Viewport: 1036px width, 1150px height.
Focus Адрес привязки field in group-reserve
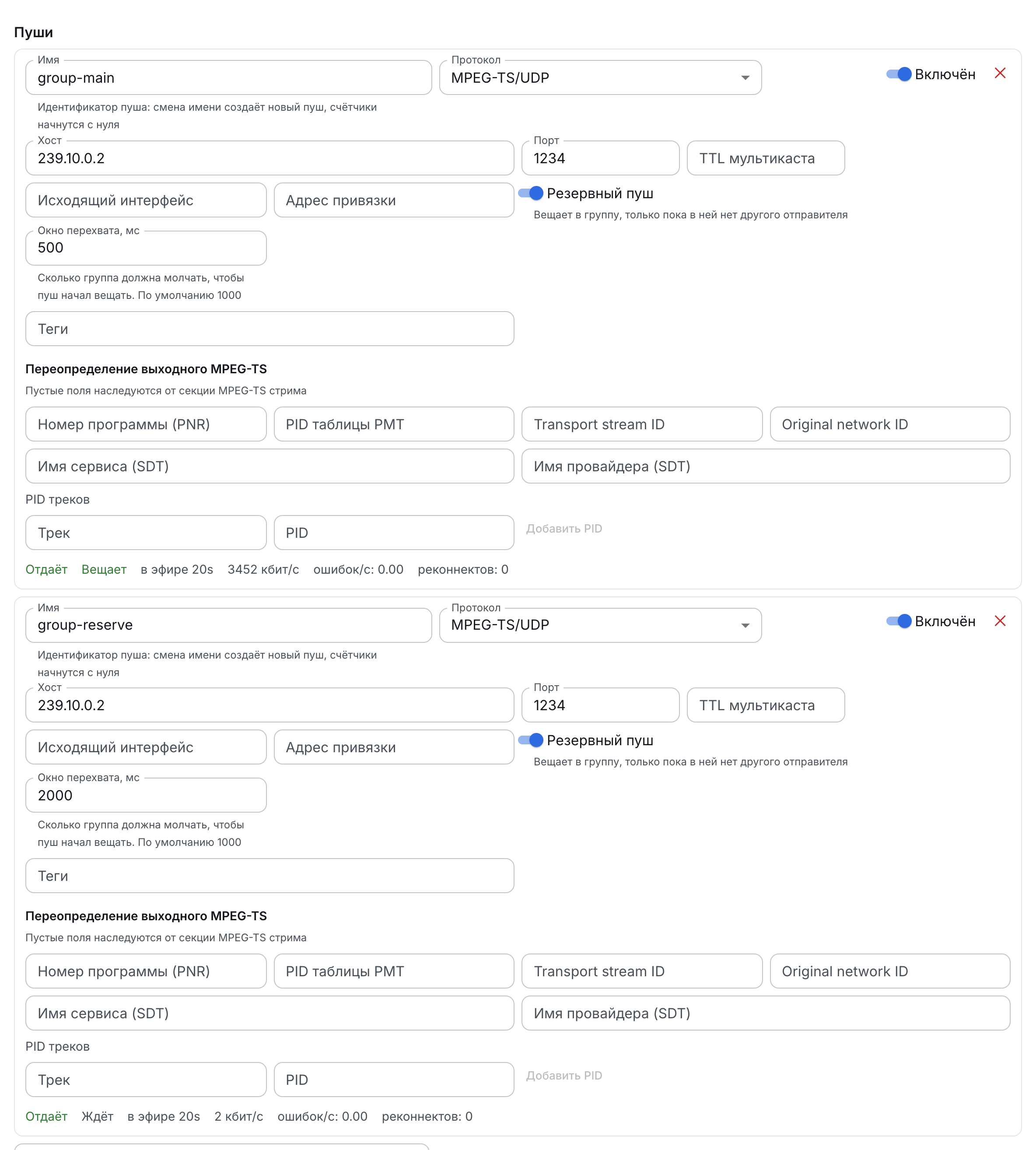click(x=394, y=747)
